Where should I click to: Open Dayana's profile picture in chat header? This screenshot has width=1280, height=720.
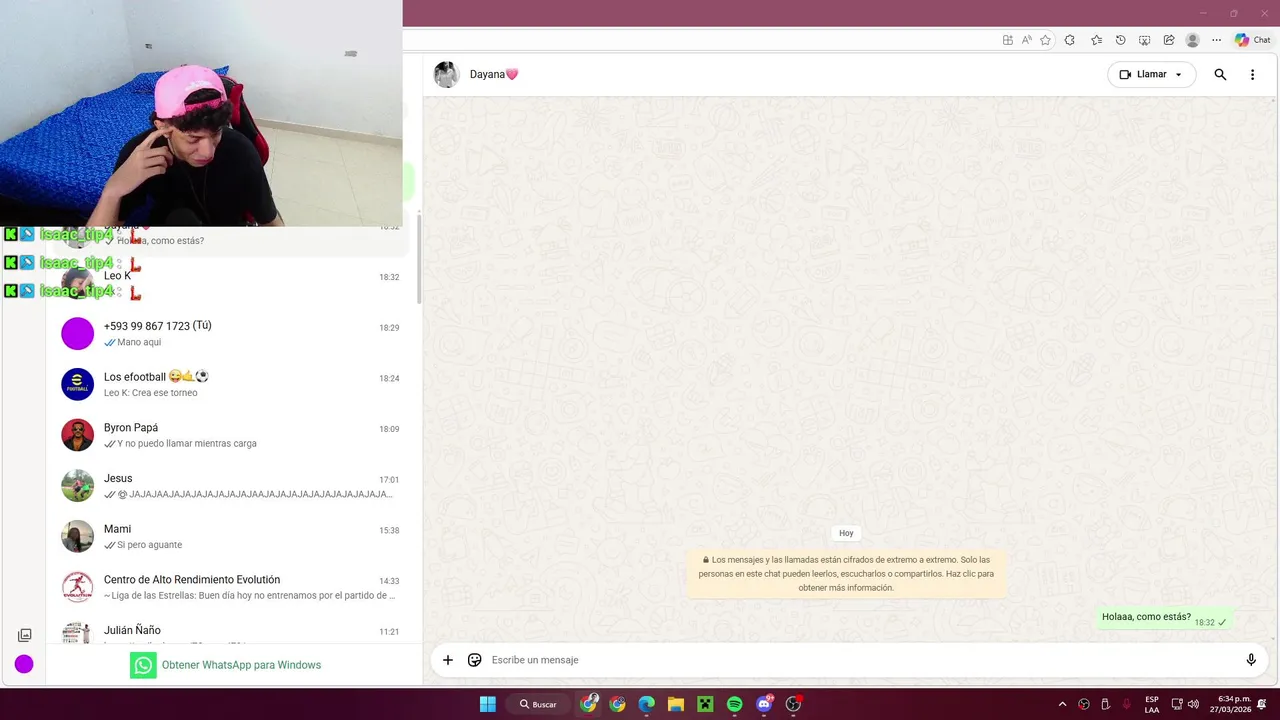(x=447, y=75)
